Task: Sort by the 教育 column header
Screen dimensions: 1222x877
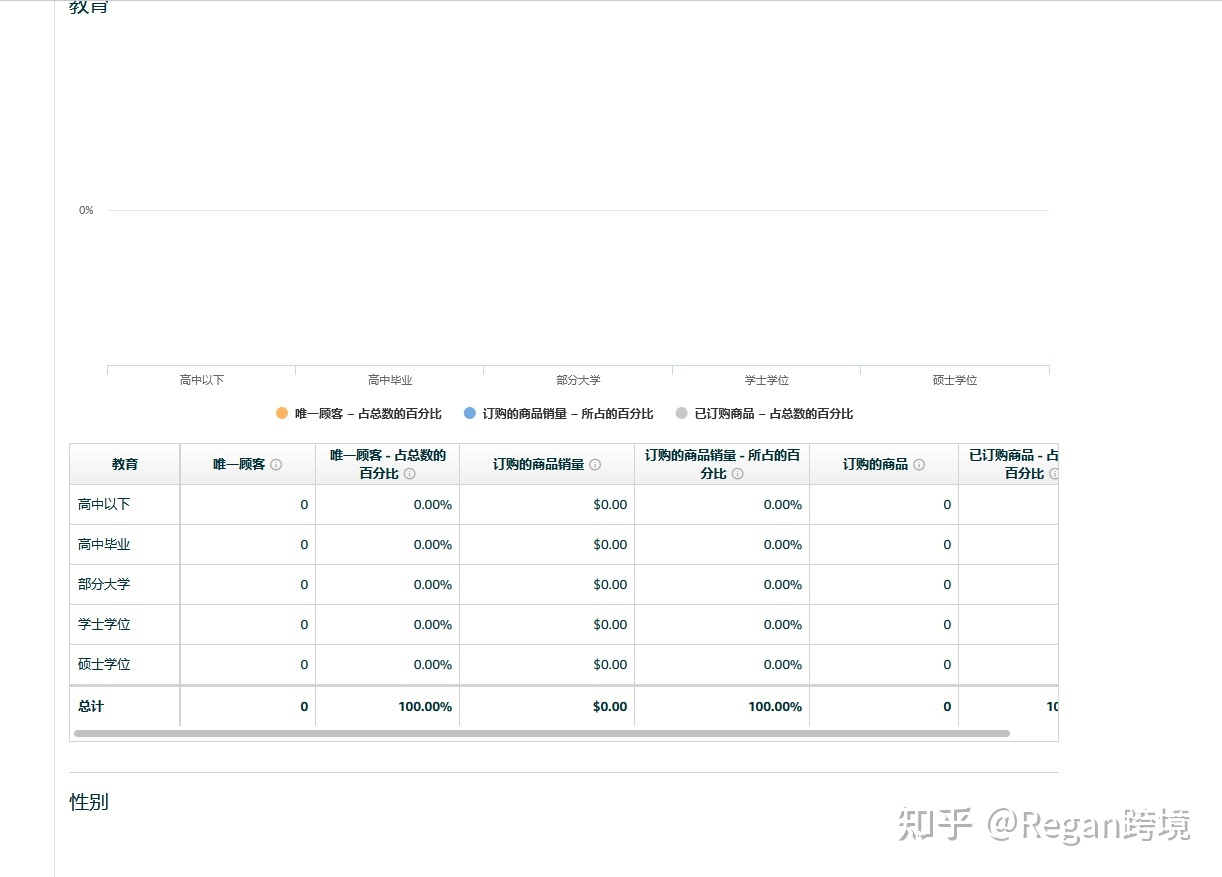Action: click(x=125, y=465)
